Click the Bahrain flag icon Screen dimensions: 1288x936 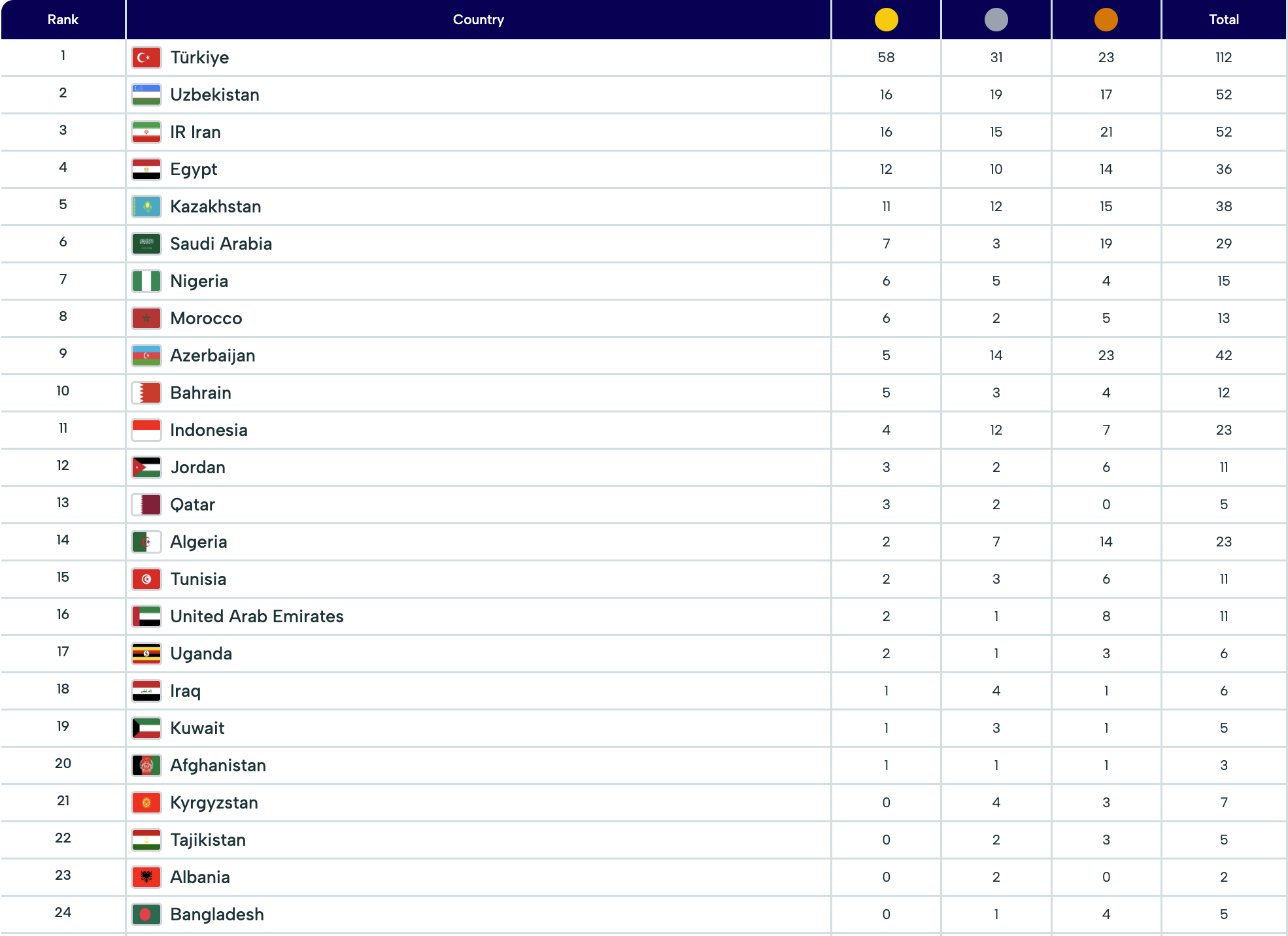pyautogui.click(x=146, y=393)
